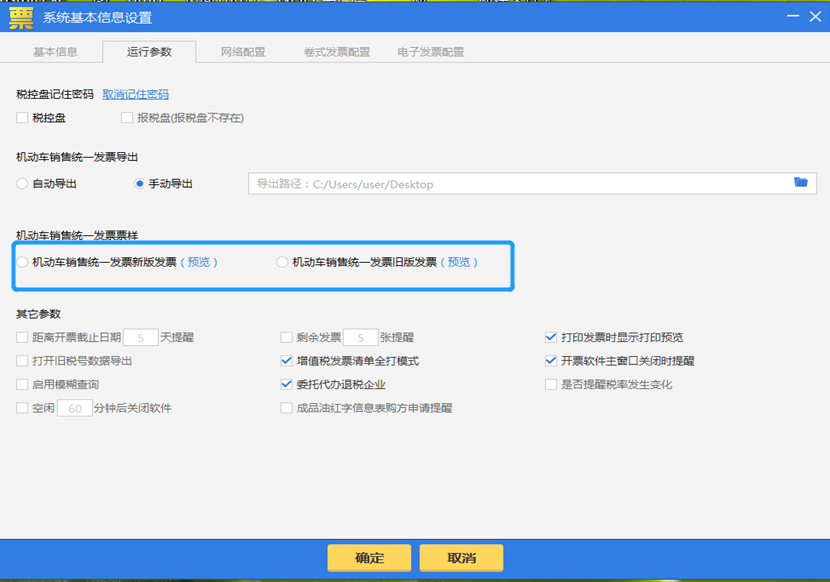Select 机动车销售统一发票新版发票 radio option

click(x=22, y=262)
